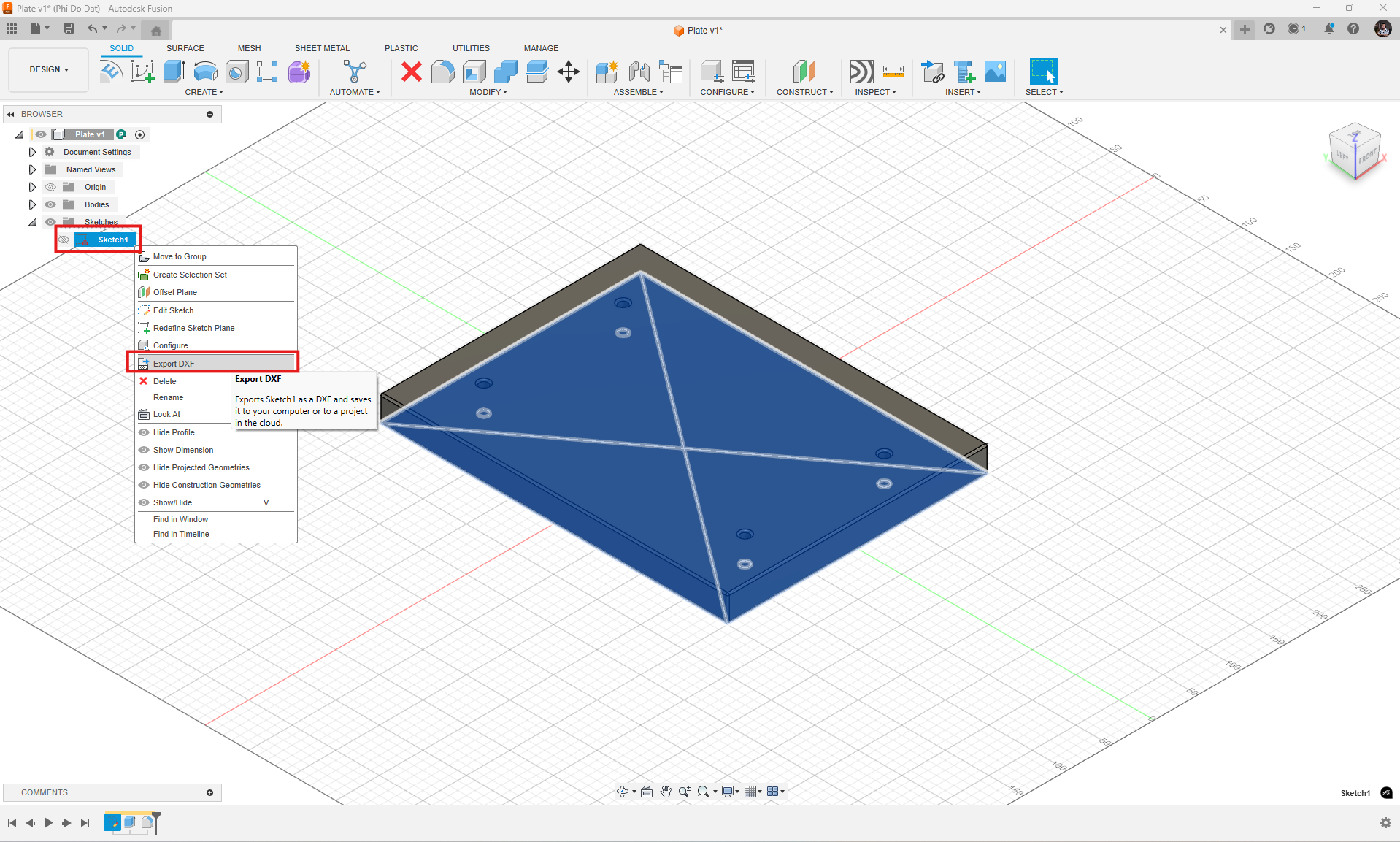Toggle visibility eye of Origin folder
This screenshot has height=842, width=1400.
coord(50,187)
